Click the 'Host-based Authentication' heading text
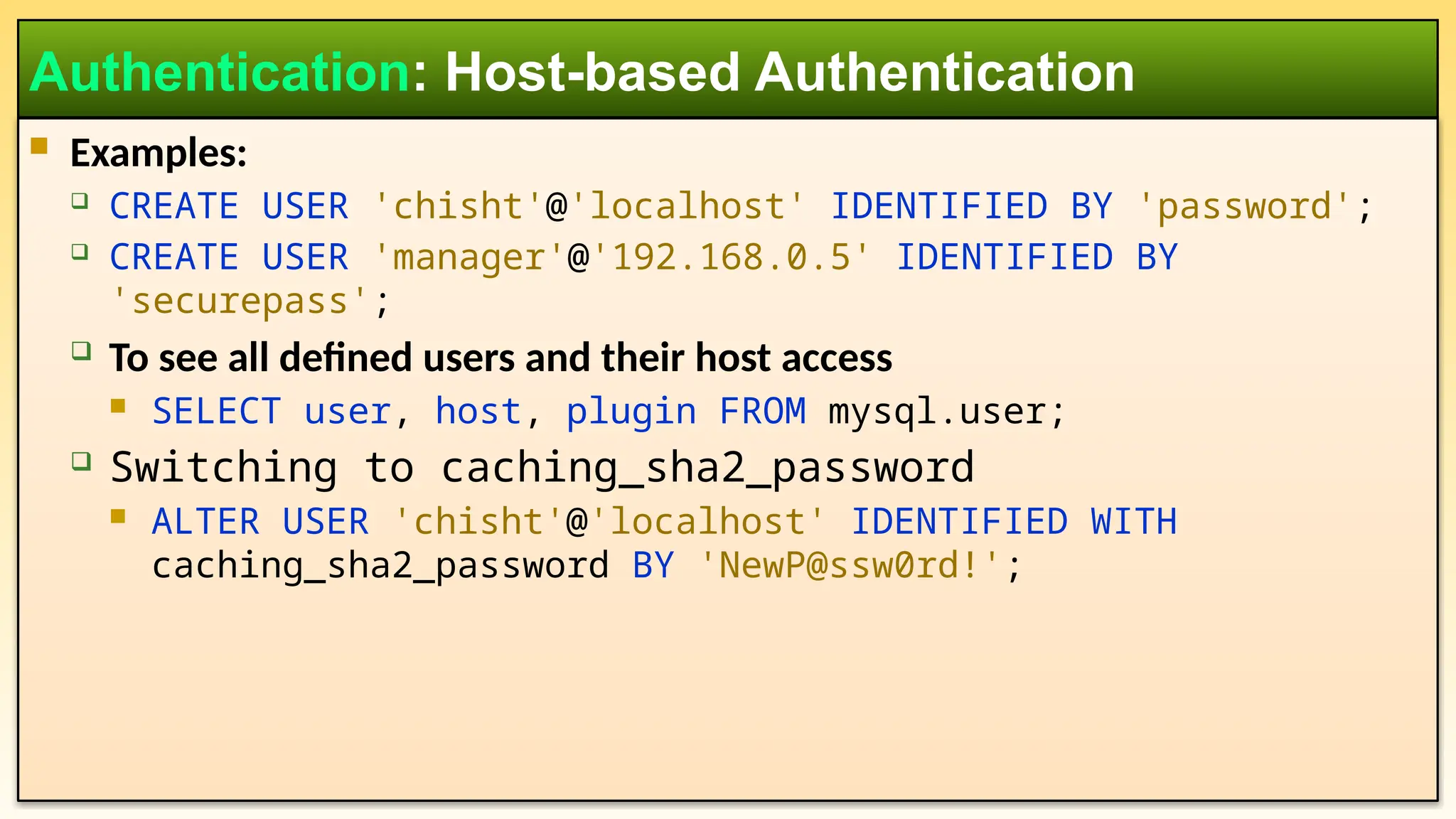This screenshot has height=819, width=1456. point(789,73)
